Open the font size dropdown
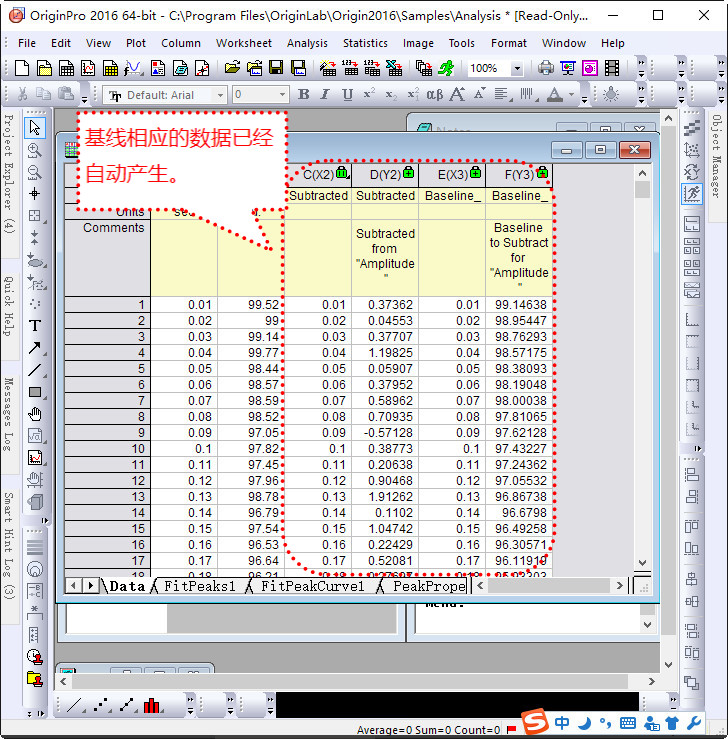This screenshot has width=728, height=739. [x=281, y=95]
